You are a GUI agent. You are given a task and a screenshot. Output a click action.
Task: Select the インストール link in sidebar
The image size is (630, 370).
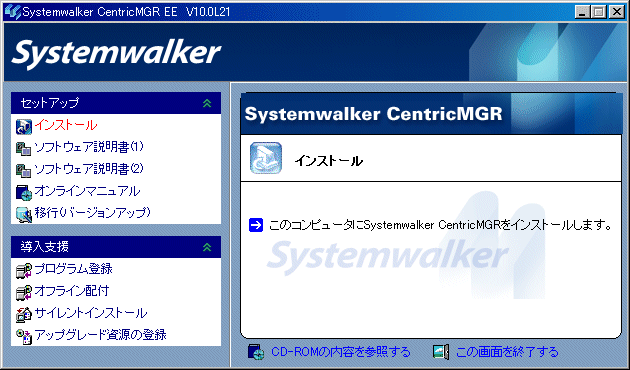(65, 125)
